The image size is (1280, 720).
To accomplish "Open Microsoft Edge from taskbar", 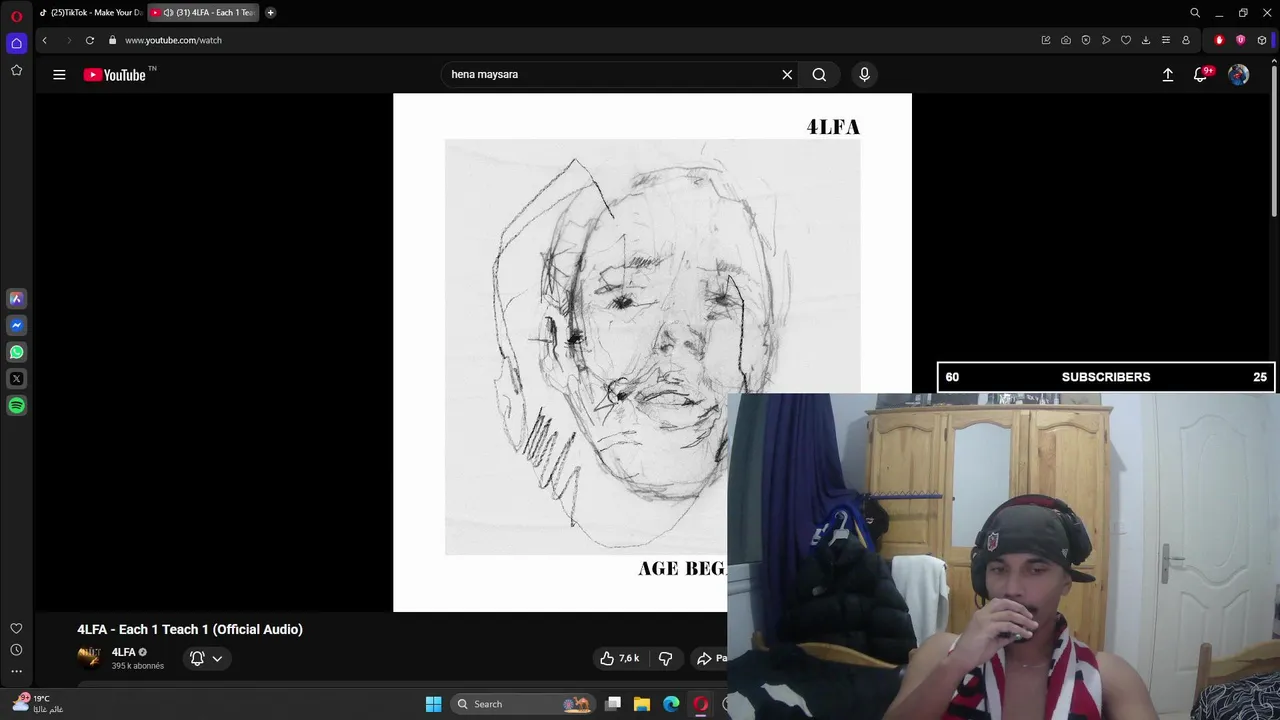I will pyautogui.click(x=671, y=704).
